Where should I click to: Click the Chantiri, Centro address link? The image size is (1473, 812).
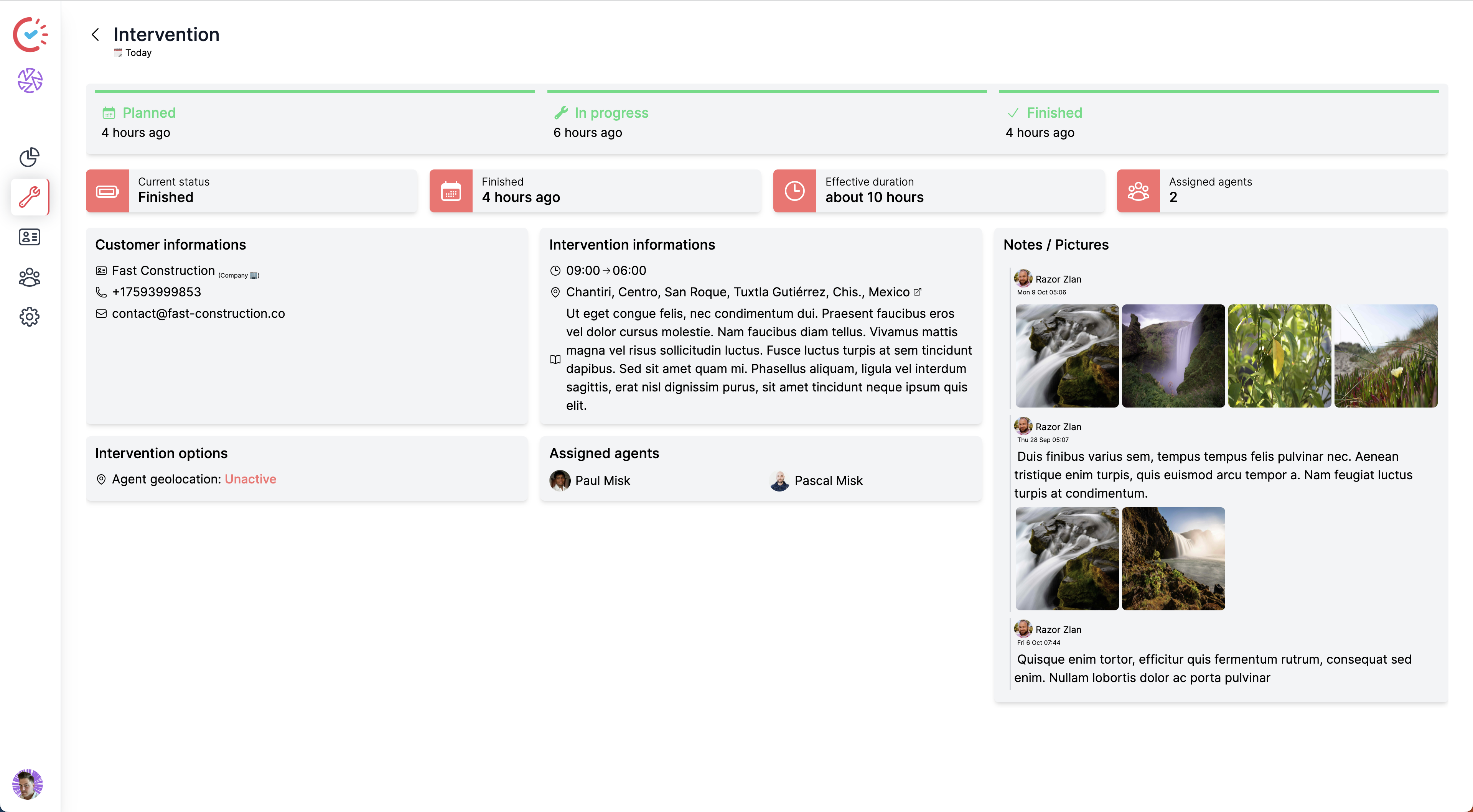pyautogui.click(x=738, y=292)
